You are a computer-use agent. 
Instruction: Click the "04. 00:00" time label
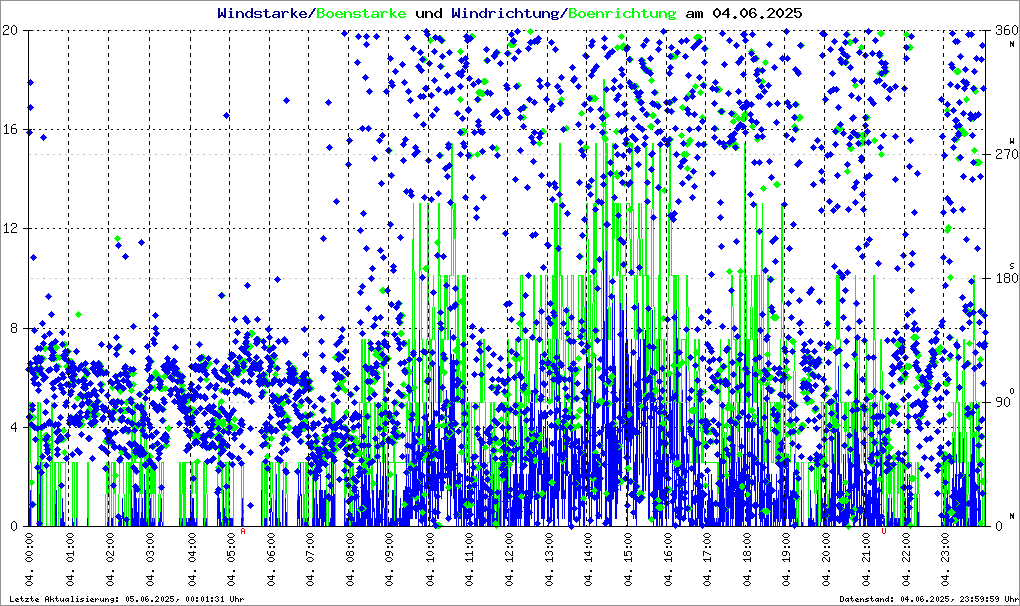coord(29,560)
